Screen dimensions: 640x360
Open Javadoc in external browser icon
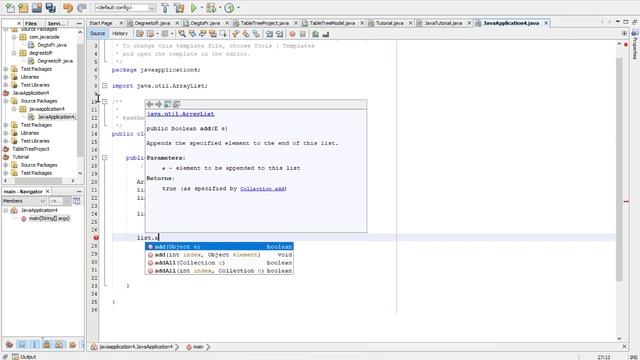click(x=167, y=104)
